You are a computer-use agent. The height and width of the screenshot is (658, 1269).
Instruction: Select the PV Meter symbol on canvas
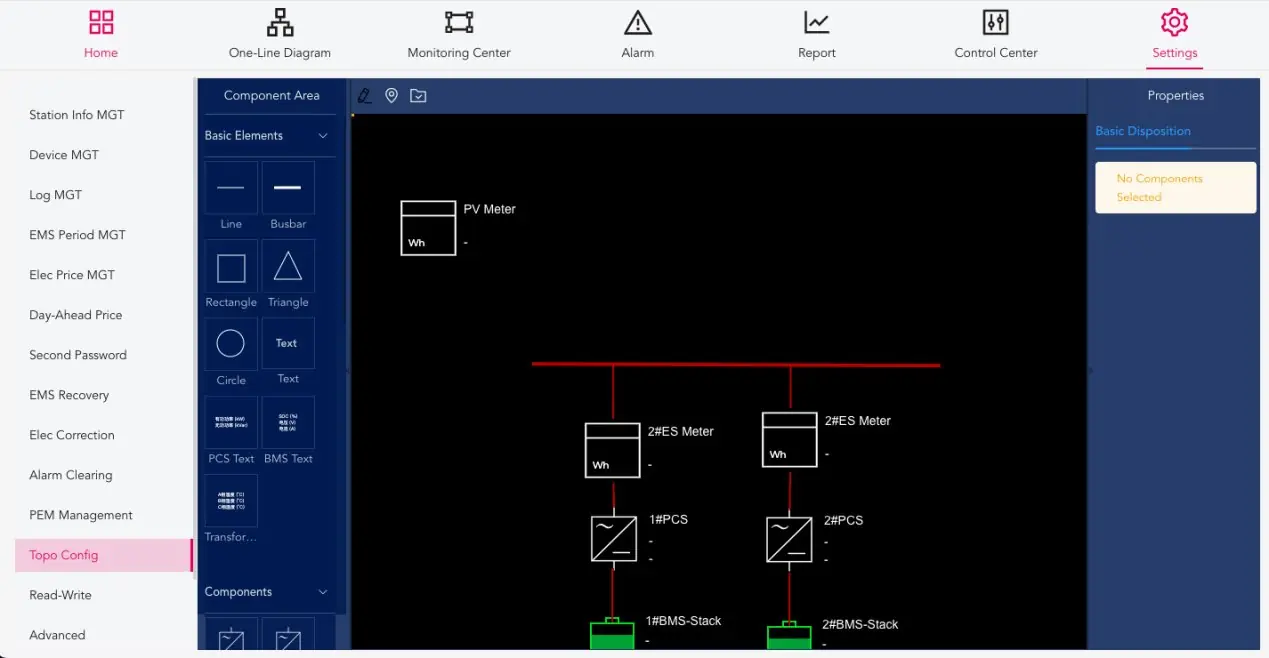428,228
